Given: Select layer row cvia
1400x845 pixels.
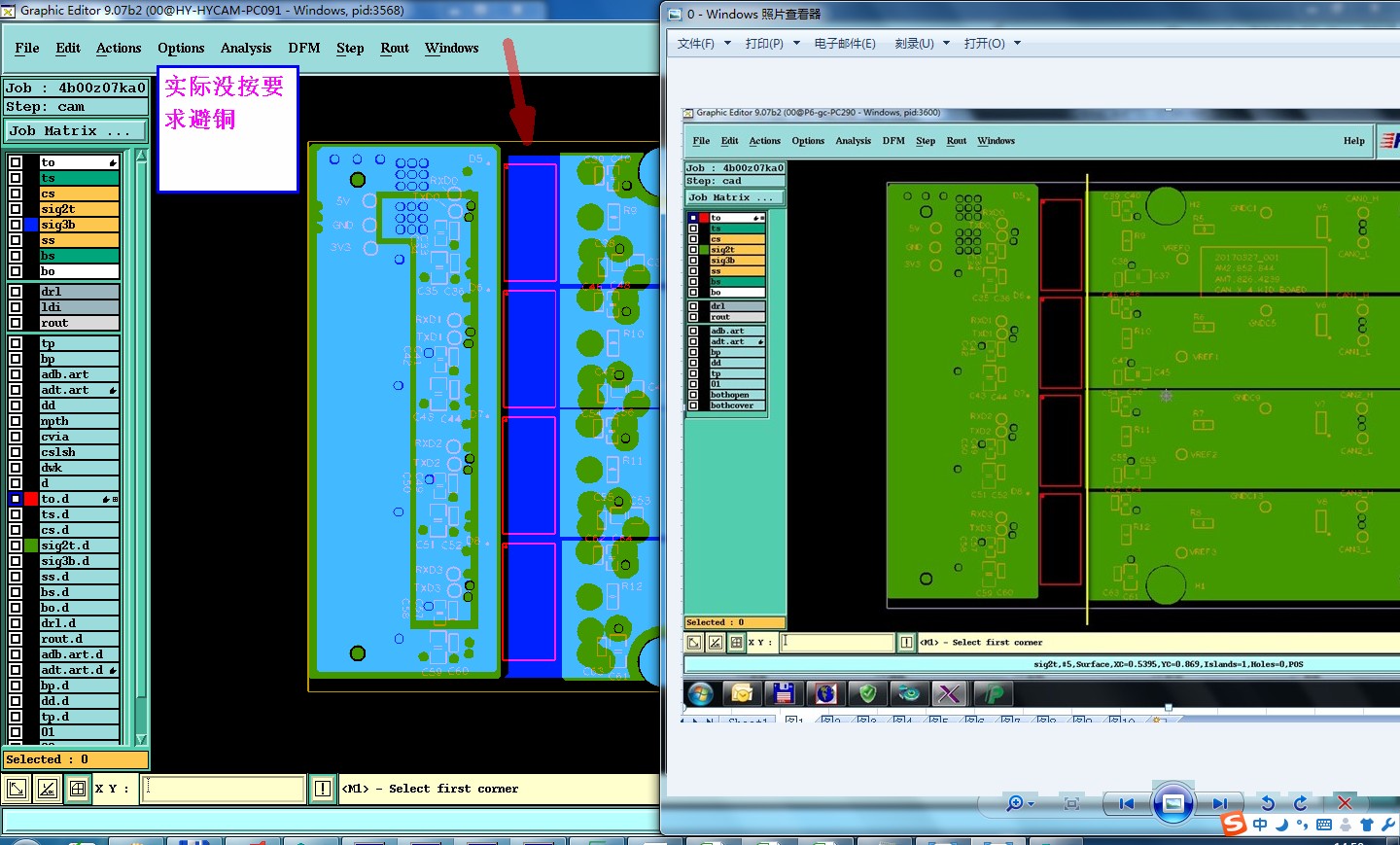Looking at the screenshot, I should tap(79, 437).
